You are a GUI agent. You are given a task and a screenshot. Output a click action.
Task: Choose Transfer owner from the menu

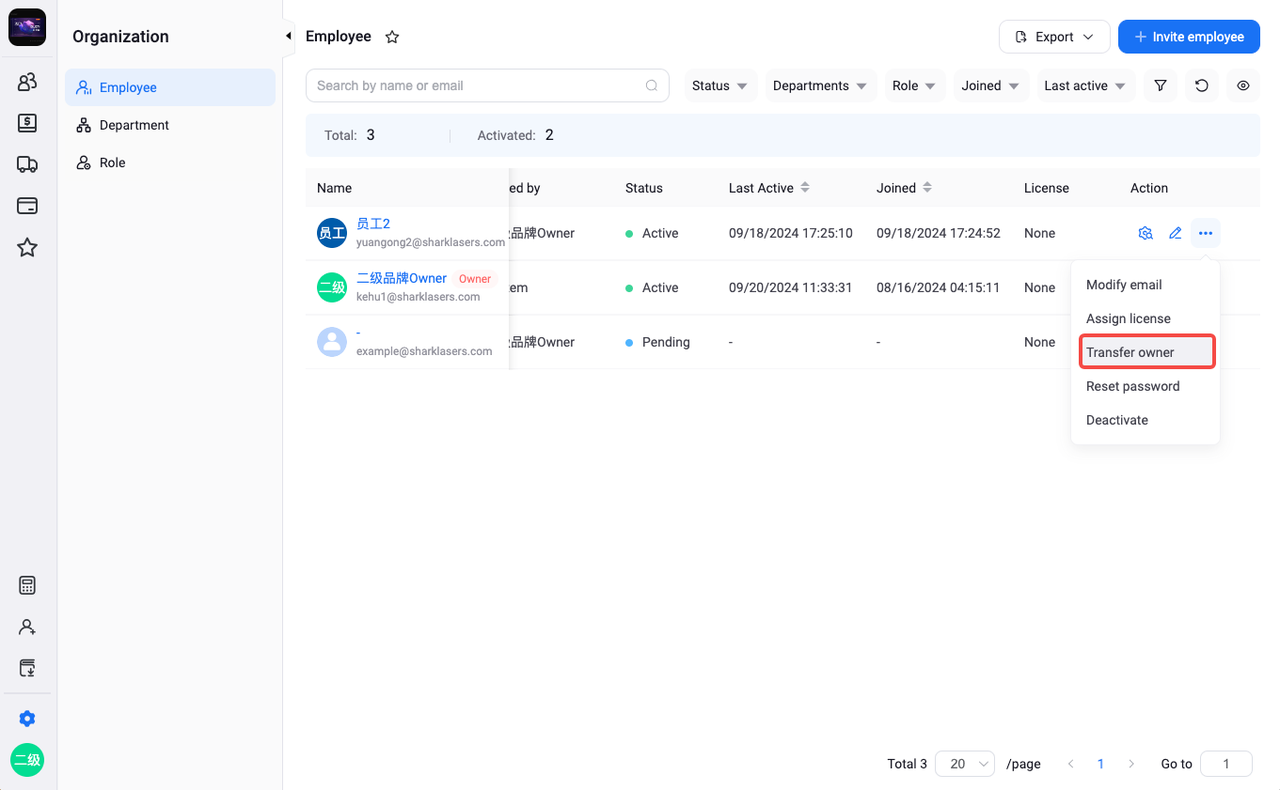[1145, 352]
